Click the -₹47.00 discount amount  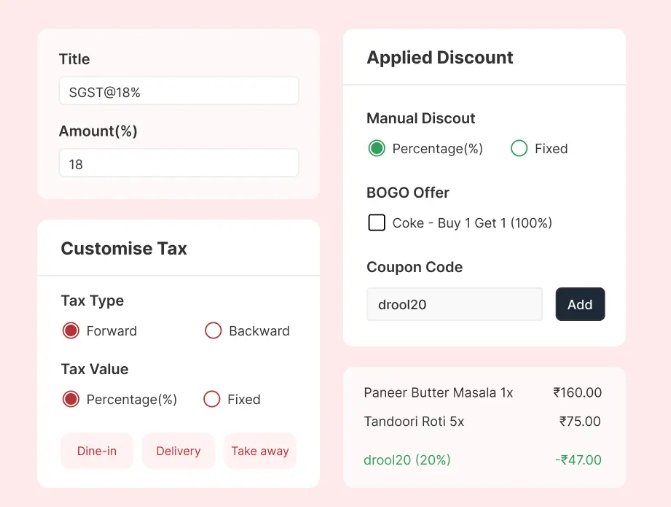pyautogui.click(x=578, y=460)
